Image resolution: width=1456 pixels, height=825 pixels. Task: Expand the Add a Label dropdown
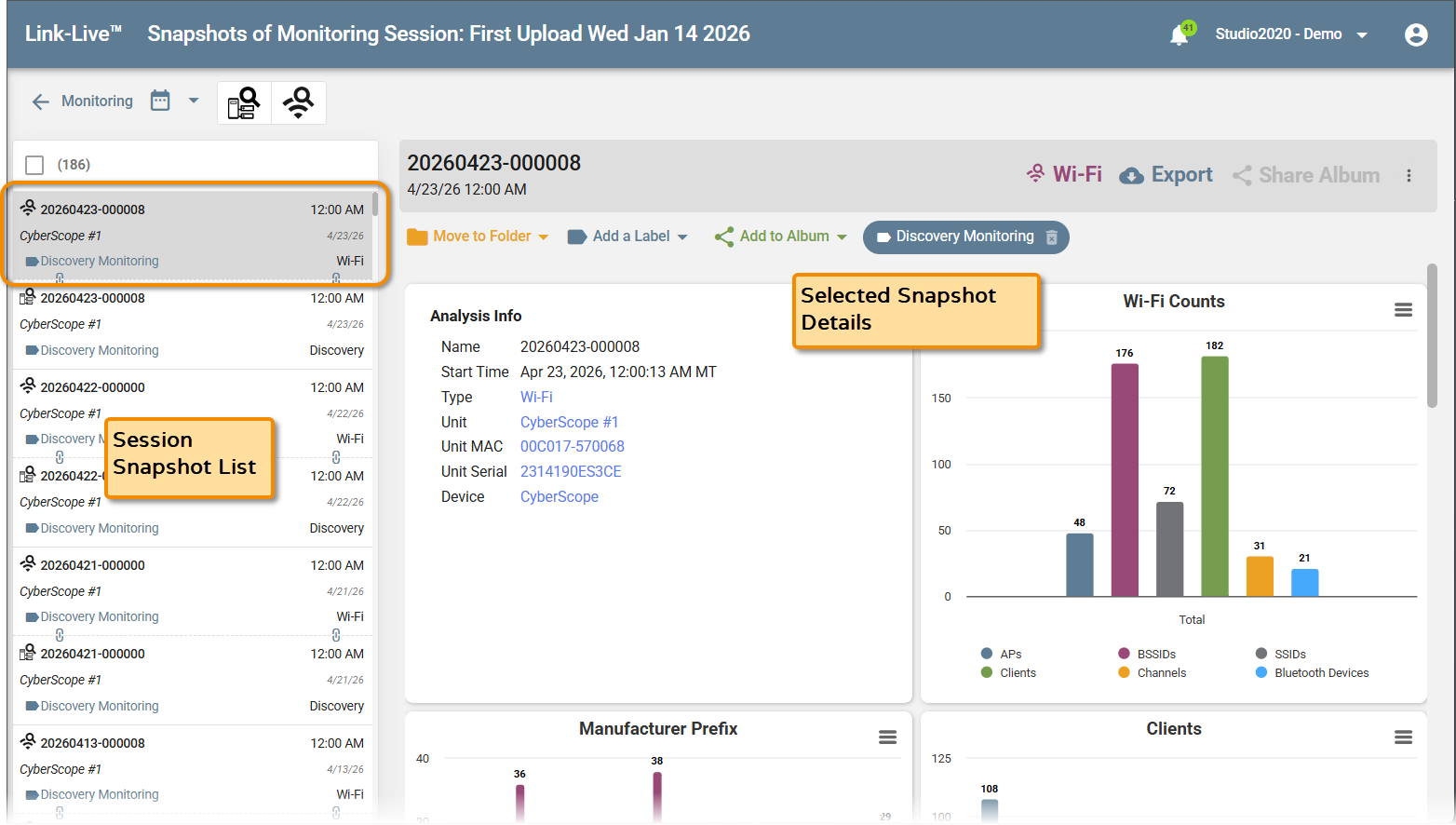[627, 237]
